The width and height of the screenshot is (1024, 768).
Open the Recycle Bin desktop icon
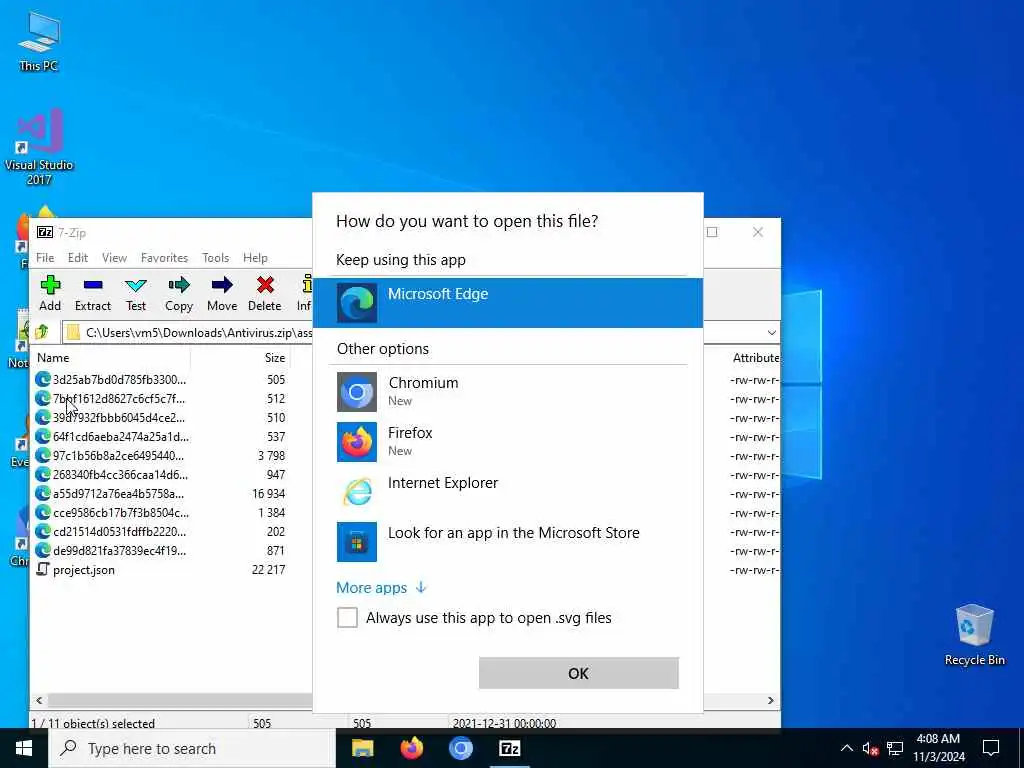click(974, 635)
